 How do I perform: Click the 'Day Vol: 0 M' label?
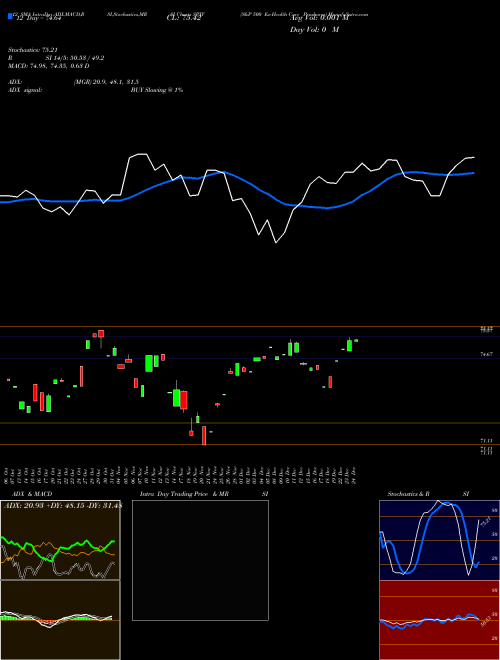(314, 30)
